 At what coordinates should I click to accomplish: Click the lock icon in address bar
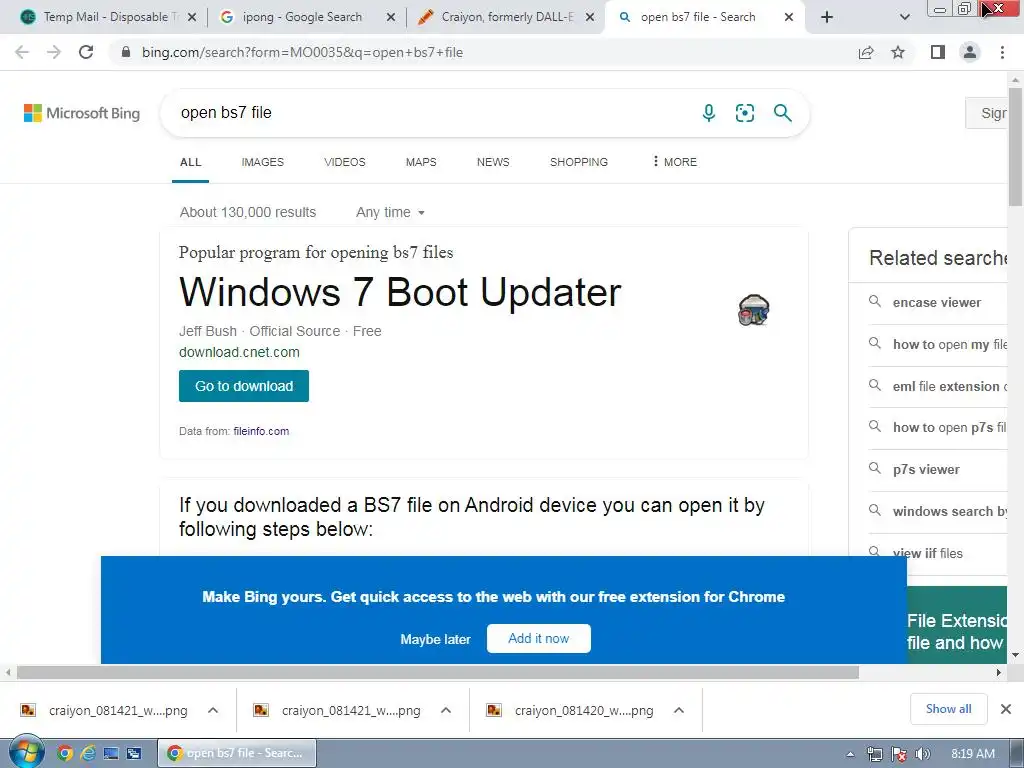pos(126,52)
